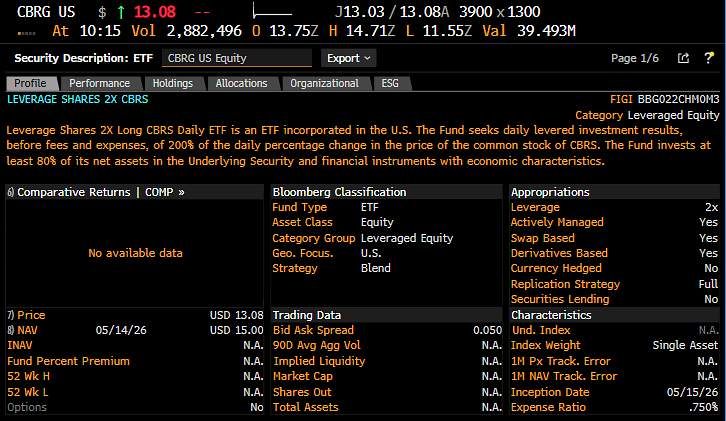Click the Fund Percent Premium row
Image resolution: width=726 pixels, height=421 pixels.
pyautogui.click(x=135, y=361)
